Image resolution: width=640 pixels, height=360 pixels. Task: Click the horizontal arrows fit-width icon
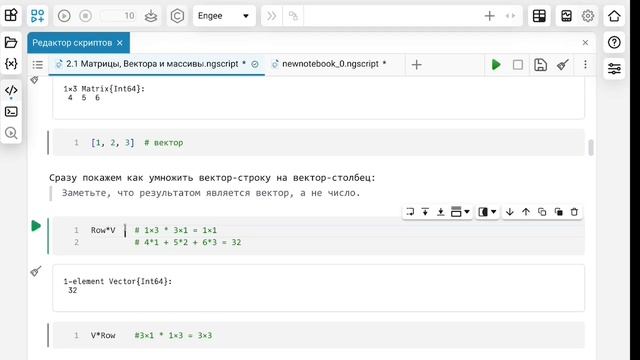coord(510,16)
